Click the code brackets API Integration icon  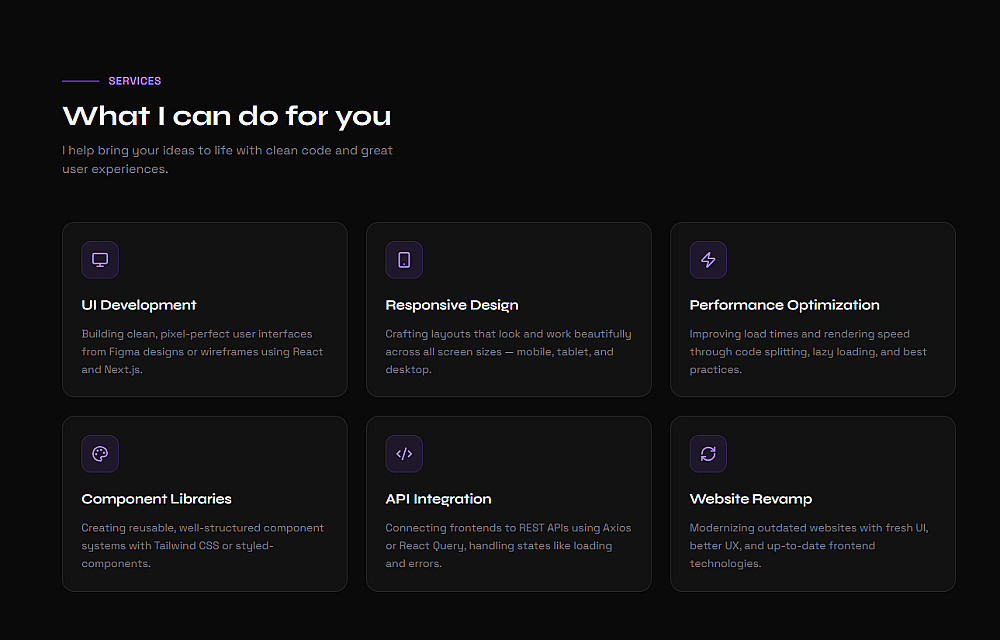[404, 454]
